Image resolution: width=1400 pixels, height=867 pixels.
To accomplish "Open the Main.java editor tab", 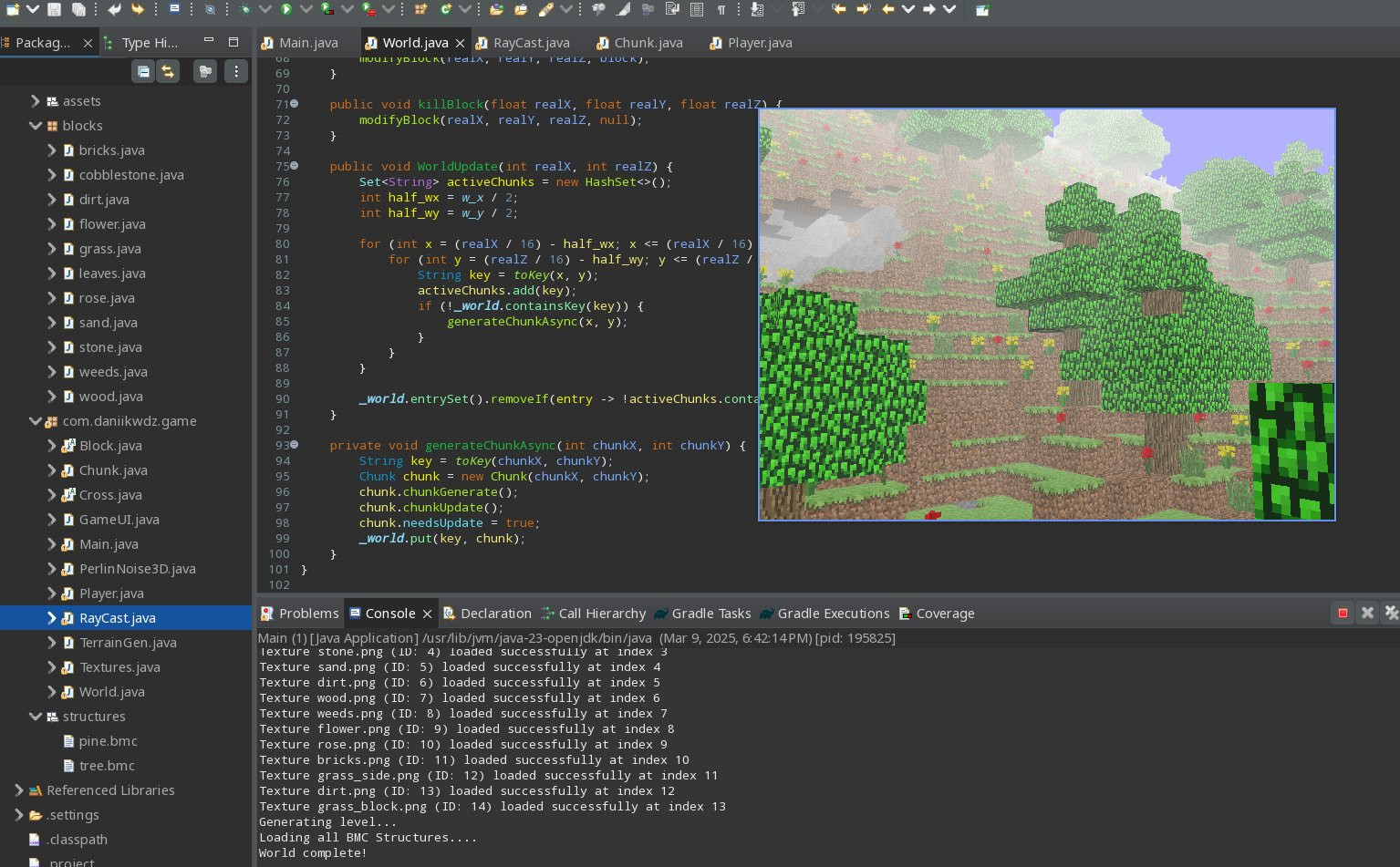I will pos(300,42).
